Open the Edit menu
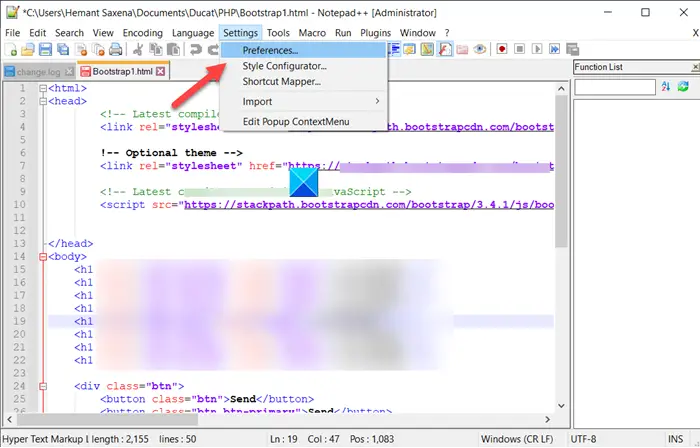 [x=38, y=33]
